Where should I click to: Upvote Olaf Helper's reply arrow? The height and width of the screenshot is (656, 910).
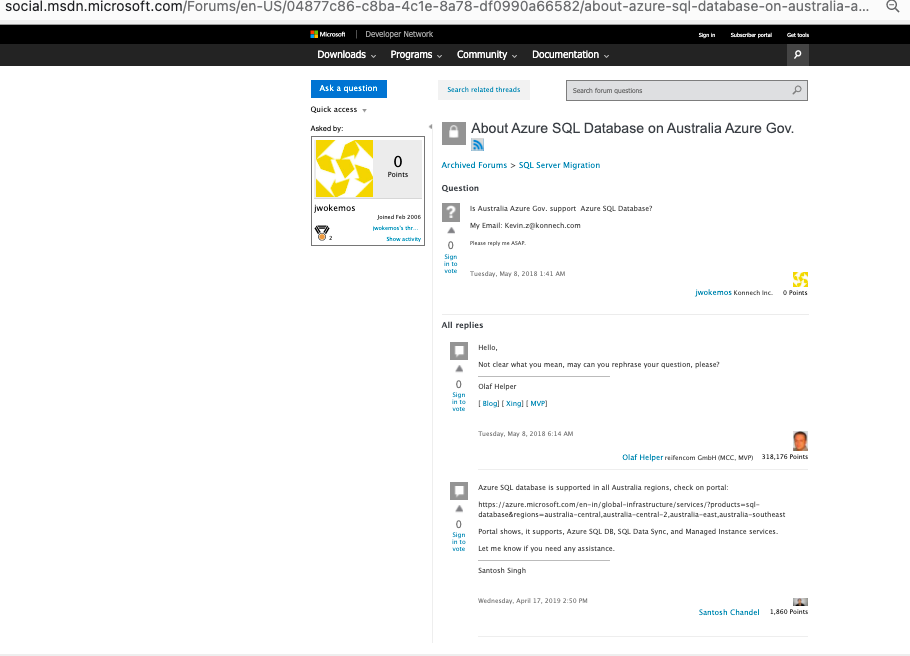pyautogui.click(x=459, y=369)
